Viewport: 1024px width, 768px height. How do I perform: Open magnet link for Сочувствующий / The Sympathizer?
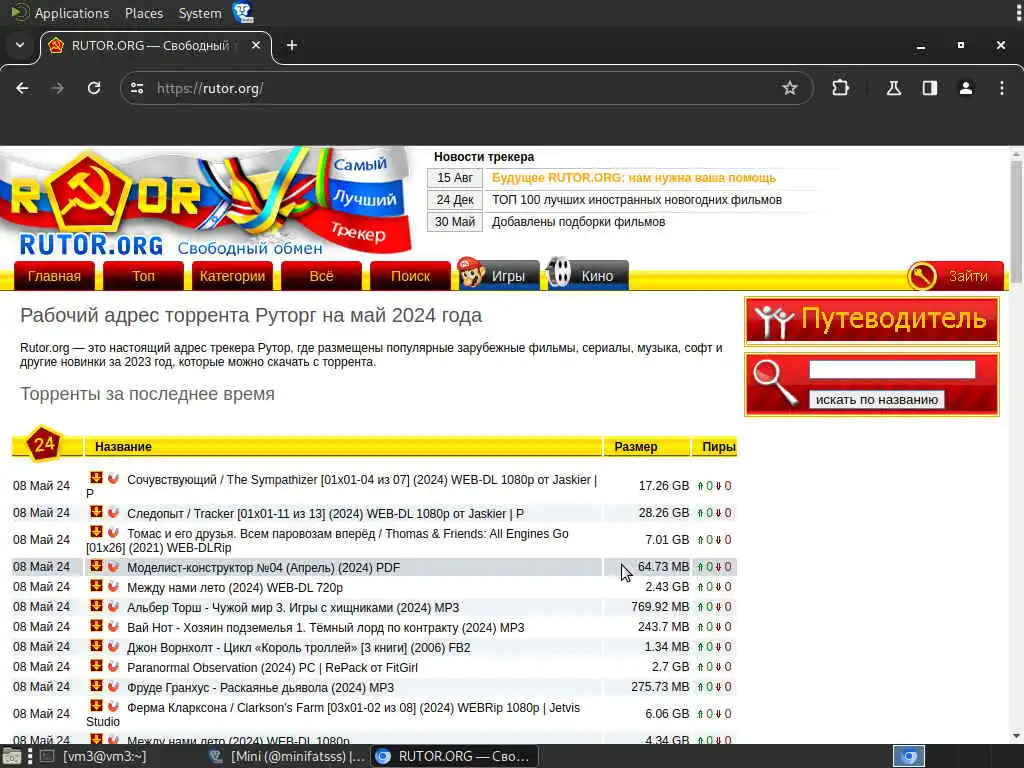tap(113, 478)
